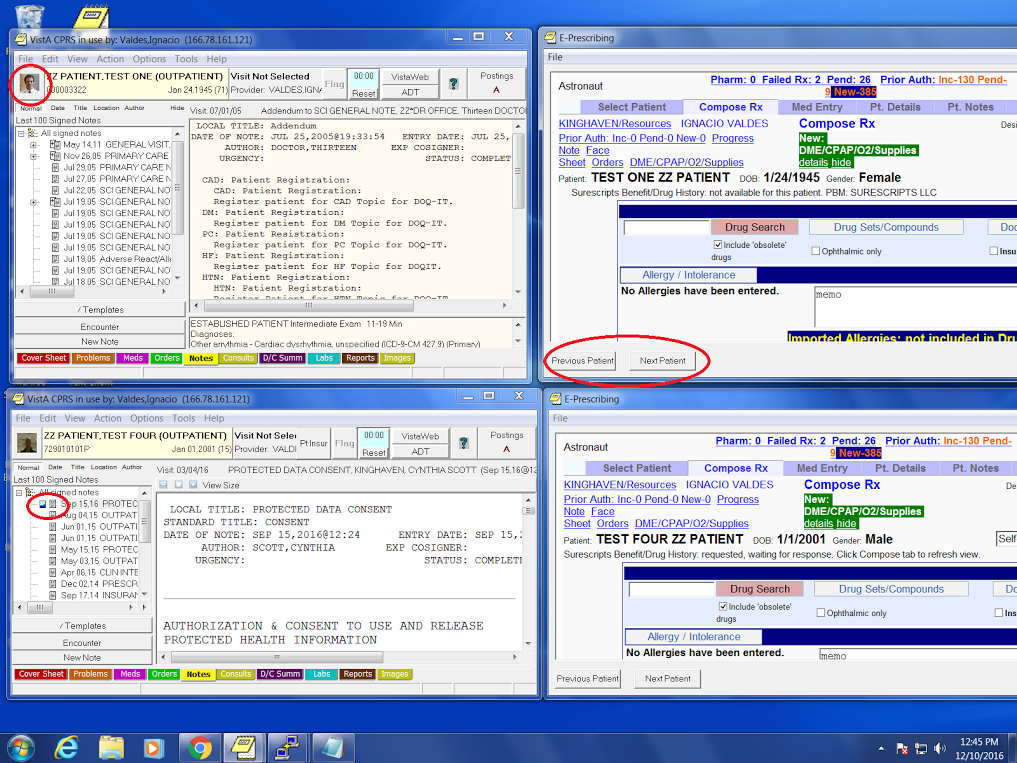Click the leftmost small icon beside View Size

(x=162, y=484)
